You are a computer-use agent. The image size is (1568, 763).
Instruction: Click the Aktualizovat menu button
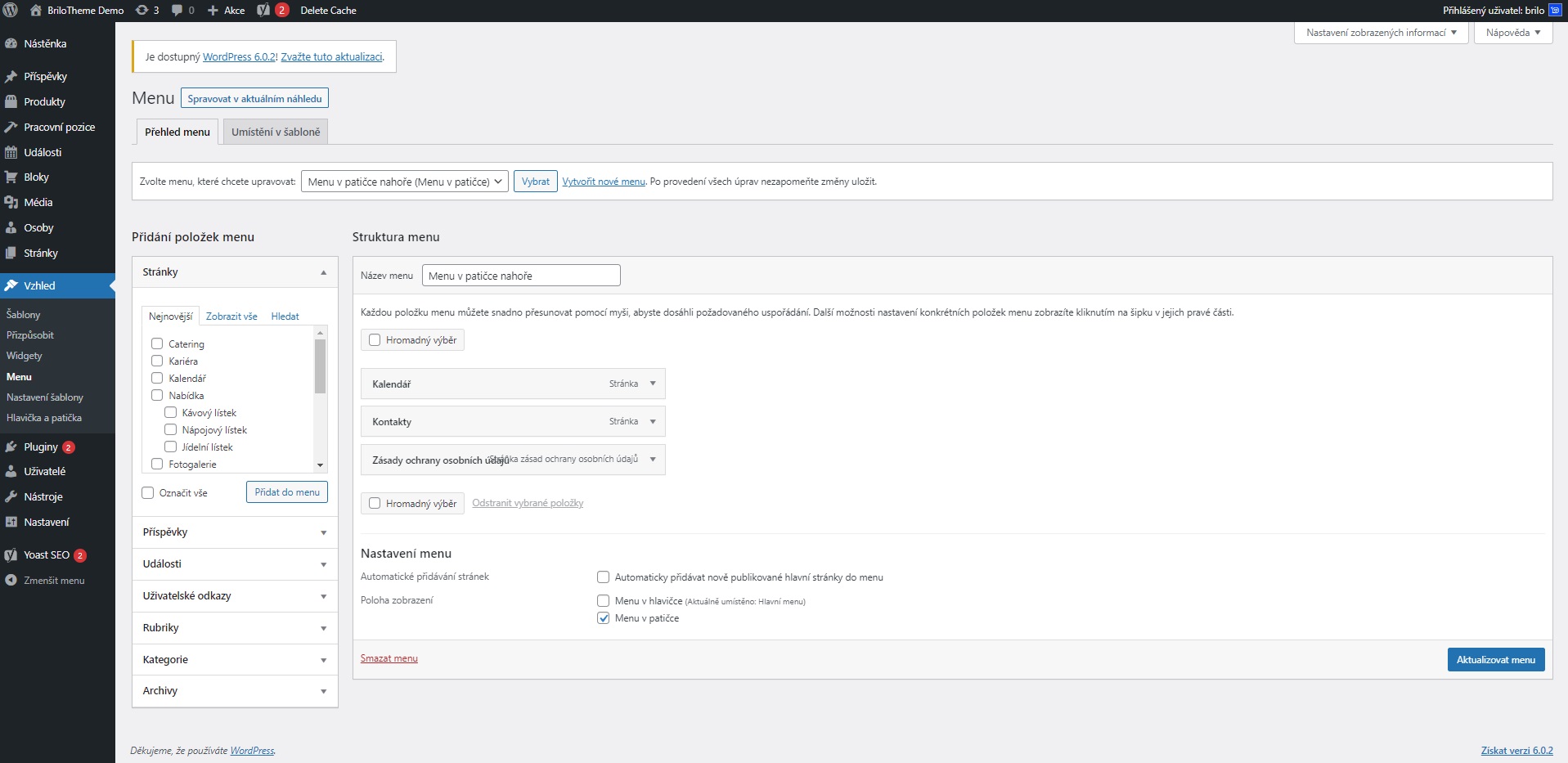(x=1495, y=660)
